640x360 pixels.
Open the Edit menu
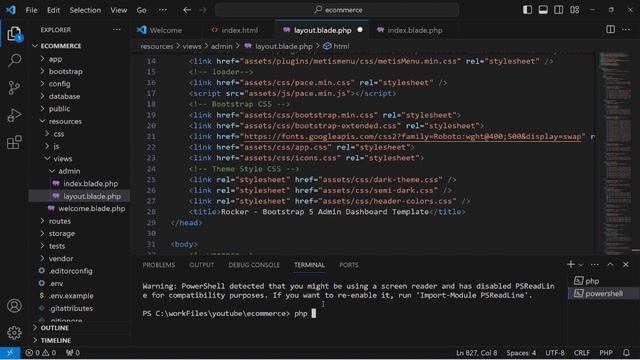pyautogui.click(x=53, y=10)
